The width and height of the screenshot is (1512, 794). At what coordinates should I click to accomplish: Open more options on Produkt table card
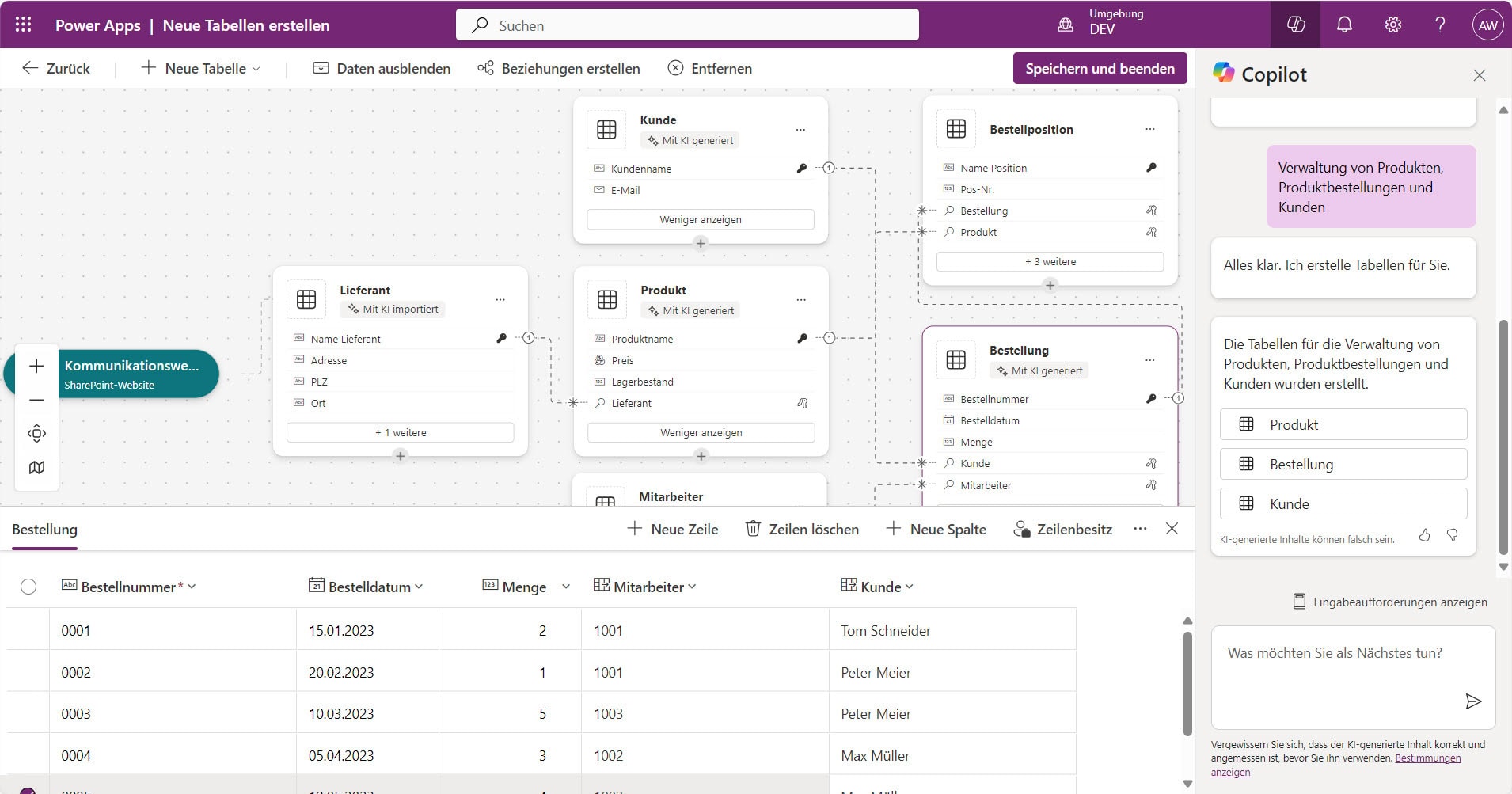pos(801,299)
